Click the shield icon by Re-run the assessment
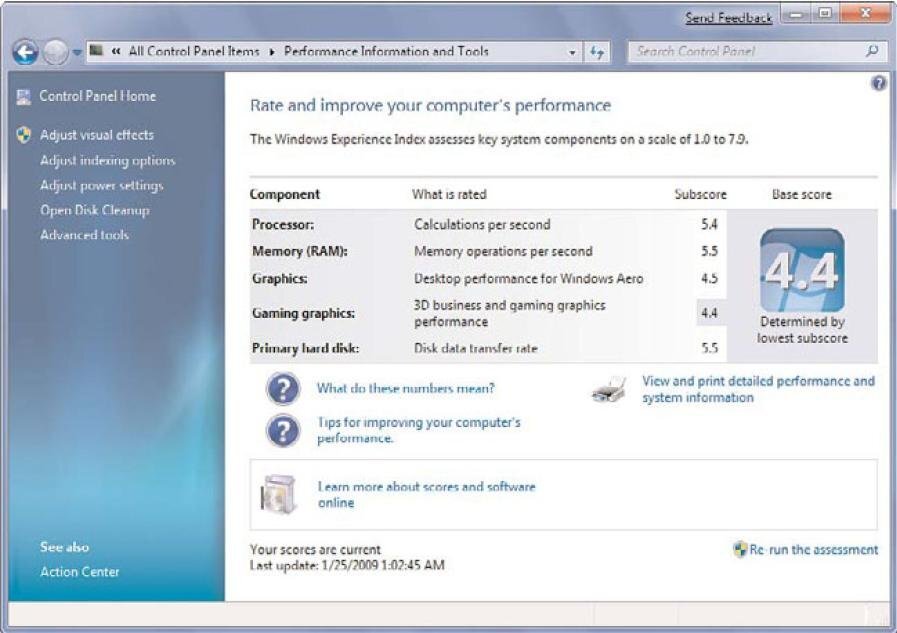Image resolution: width=897 pixels, height=633 pixels. pyautogui.click(x=740, y=550)
